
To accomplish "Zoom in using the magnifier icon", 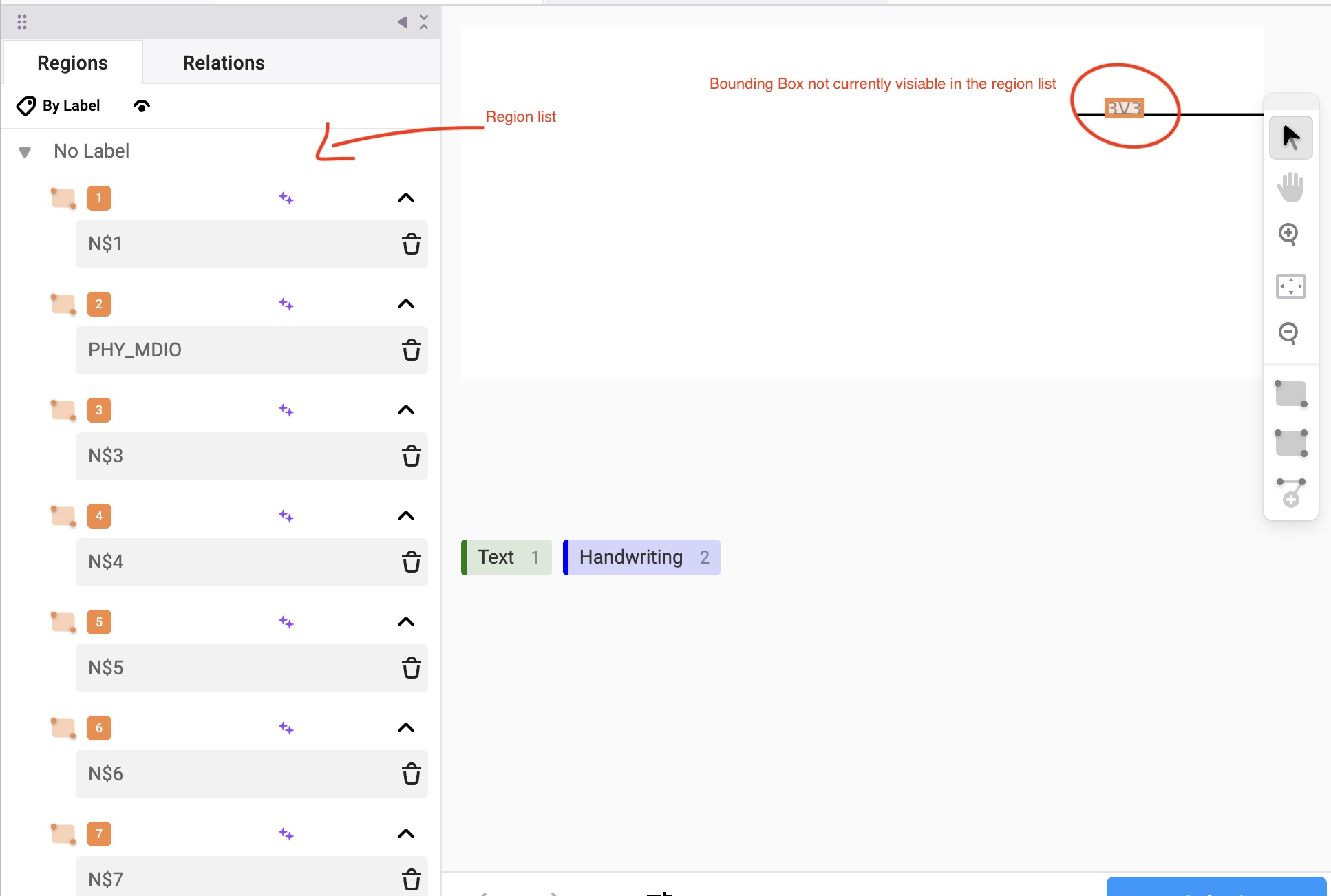I will click(1289, 235).
